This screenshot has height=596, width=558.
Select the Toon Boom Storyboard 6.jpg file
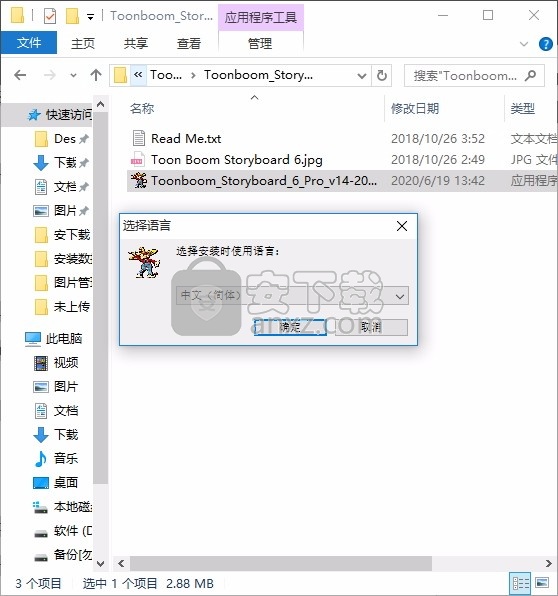coord(236,160)
